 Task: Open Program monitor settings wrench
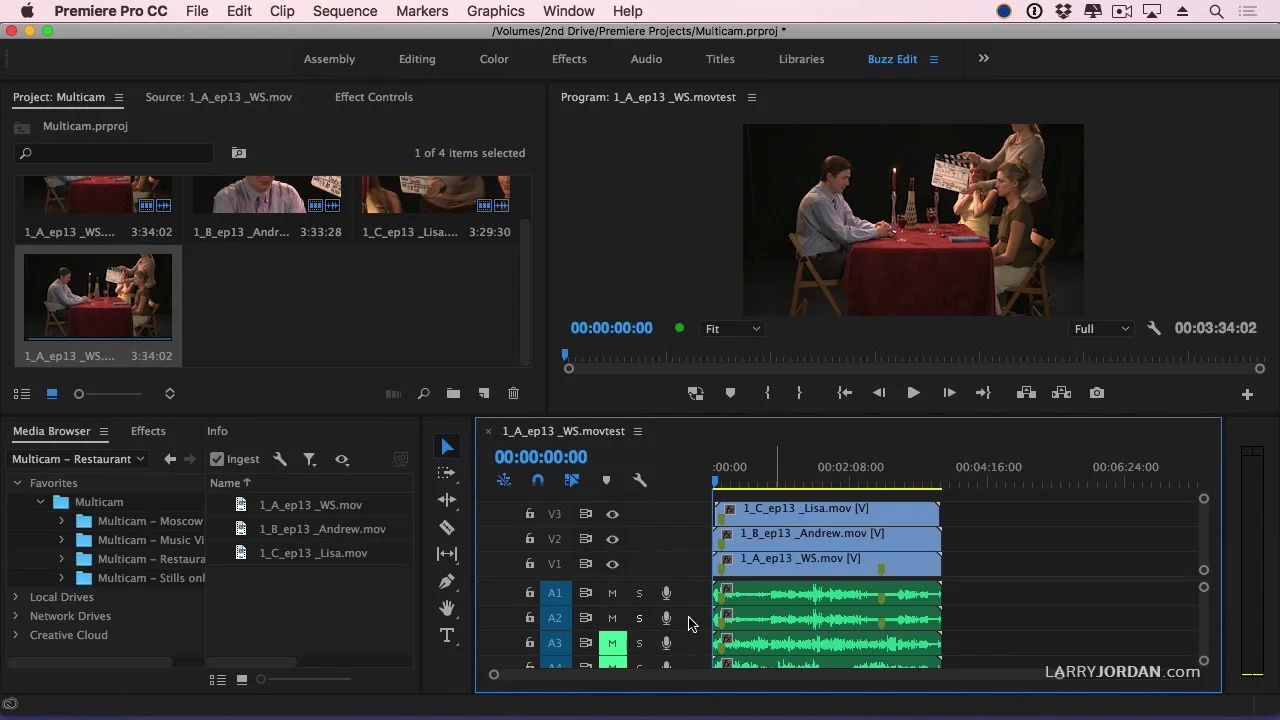click(x=1154, y=328)
